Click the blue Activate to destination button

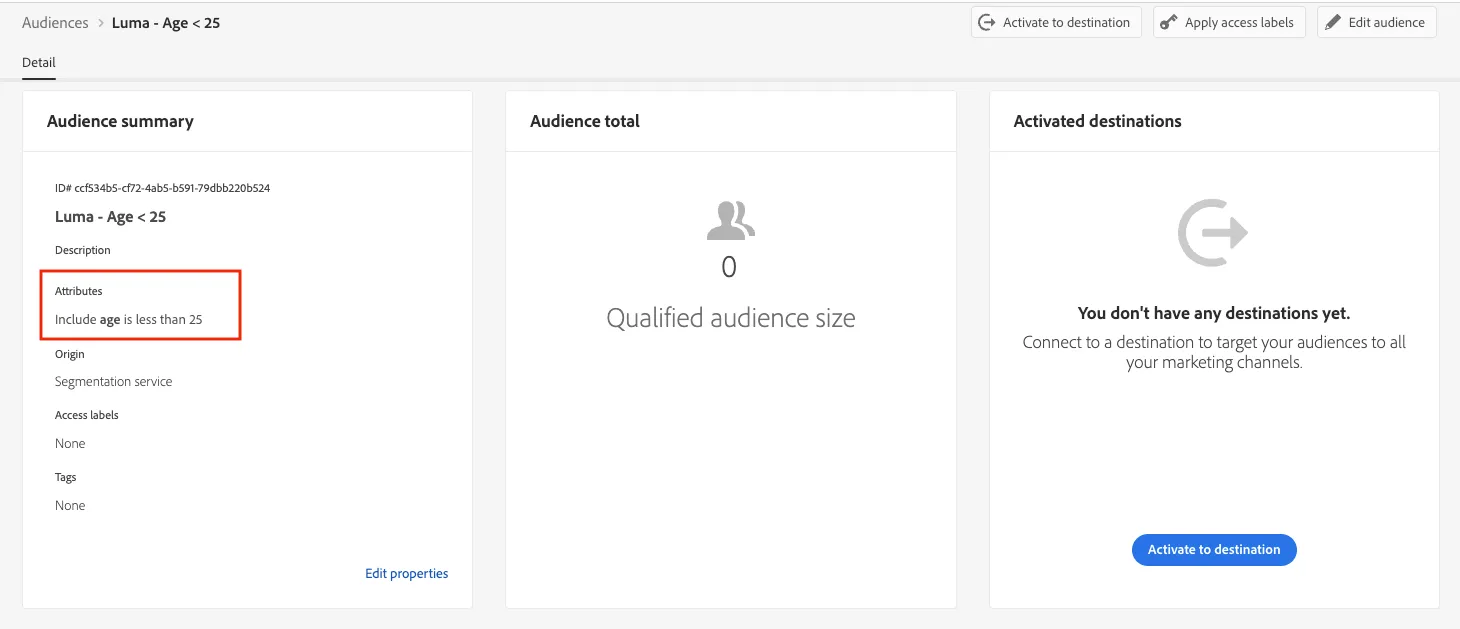tap(1214, 550)
